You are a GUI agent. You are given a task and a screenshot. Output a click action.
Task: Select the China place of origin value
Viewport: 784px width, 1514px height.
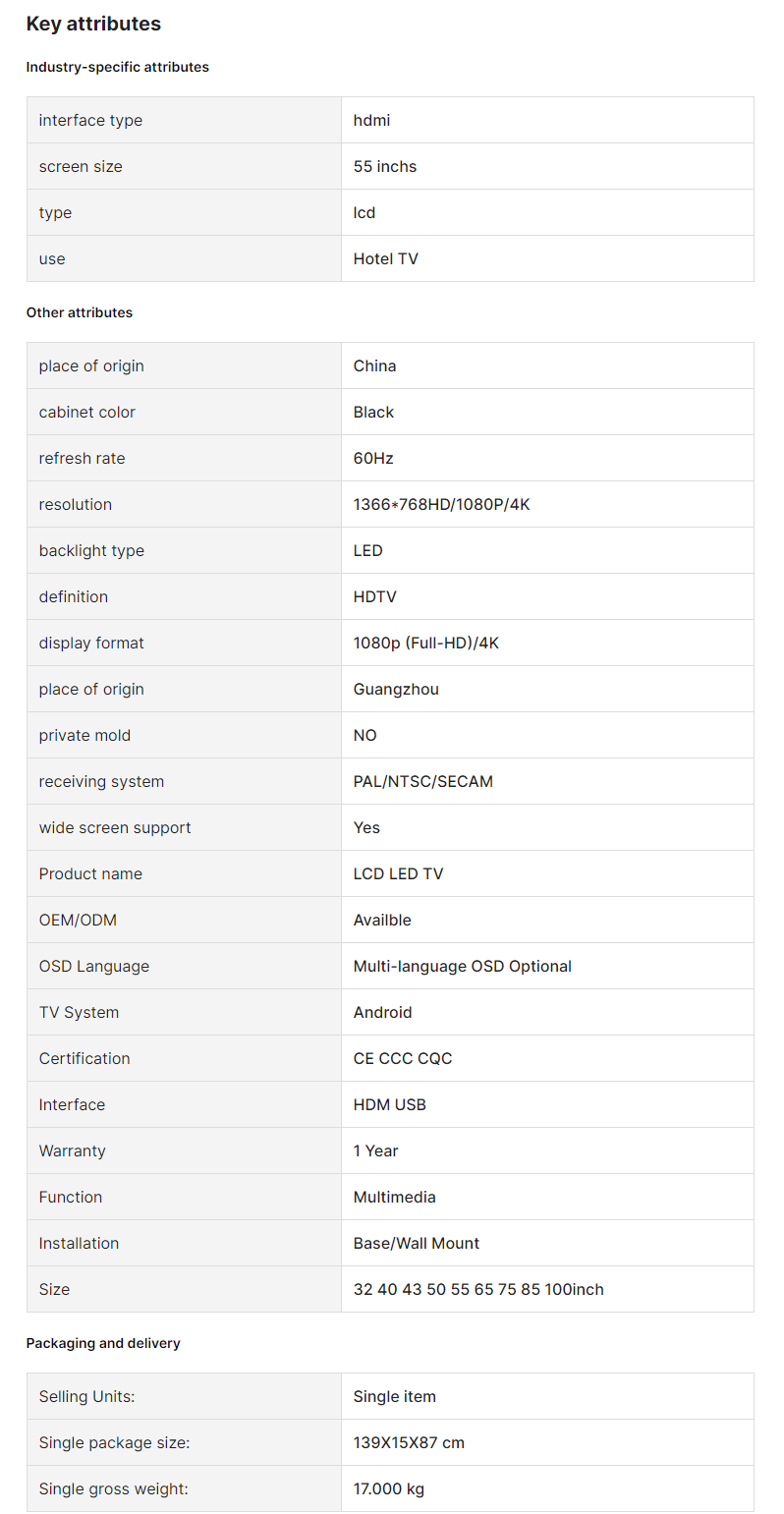[x=375, y=365]
